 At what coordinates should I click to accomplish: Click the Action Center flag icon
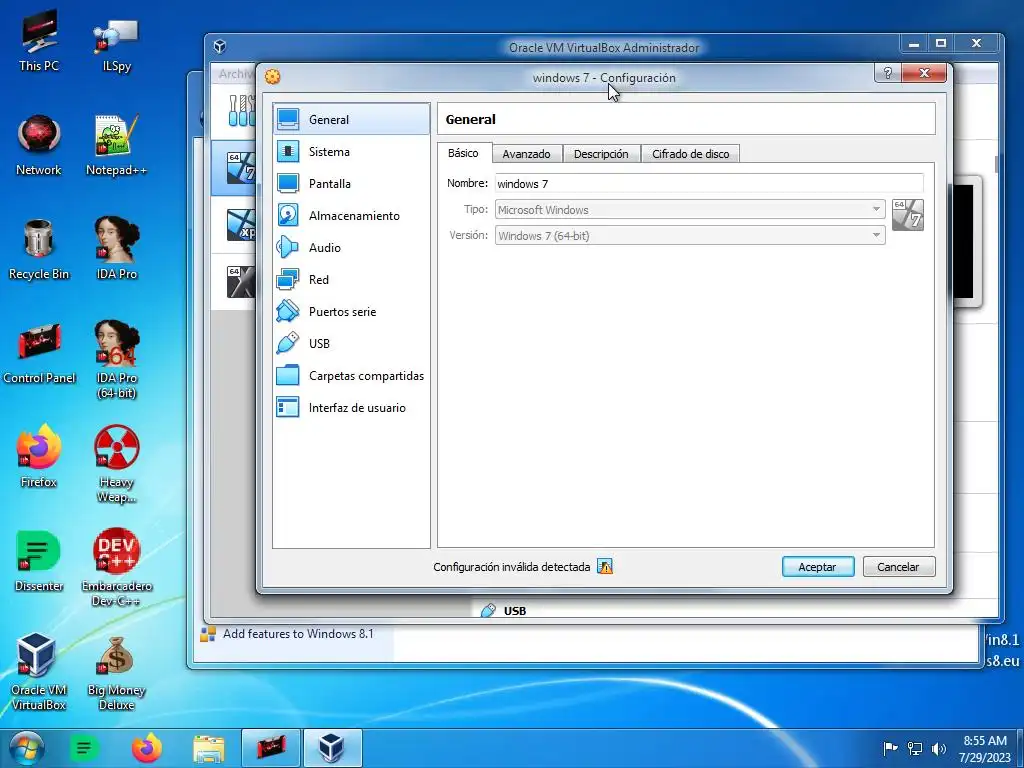890,748
